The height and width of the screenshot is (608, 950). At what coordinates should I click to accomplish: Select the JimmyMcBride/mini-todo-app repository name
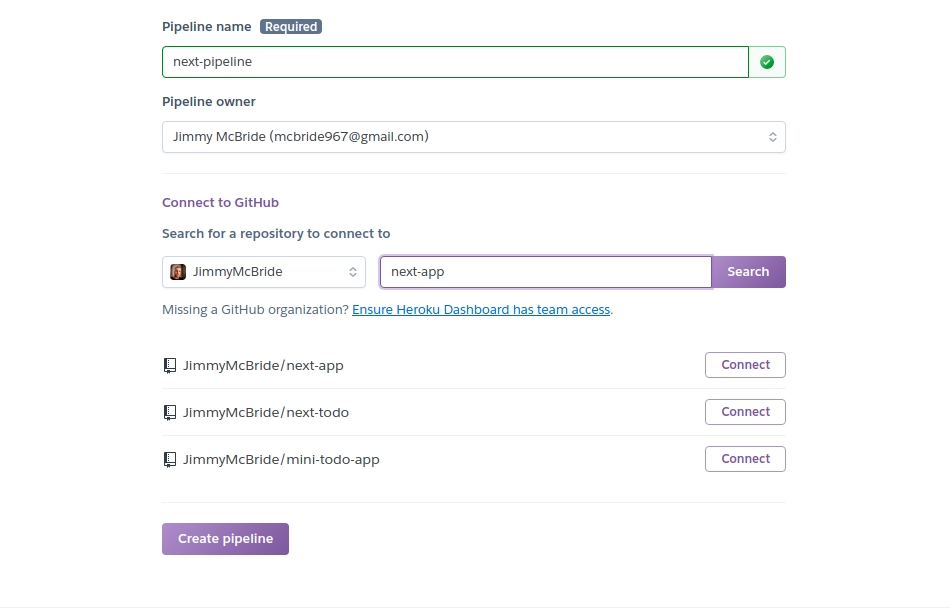(x=281, y=460)
